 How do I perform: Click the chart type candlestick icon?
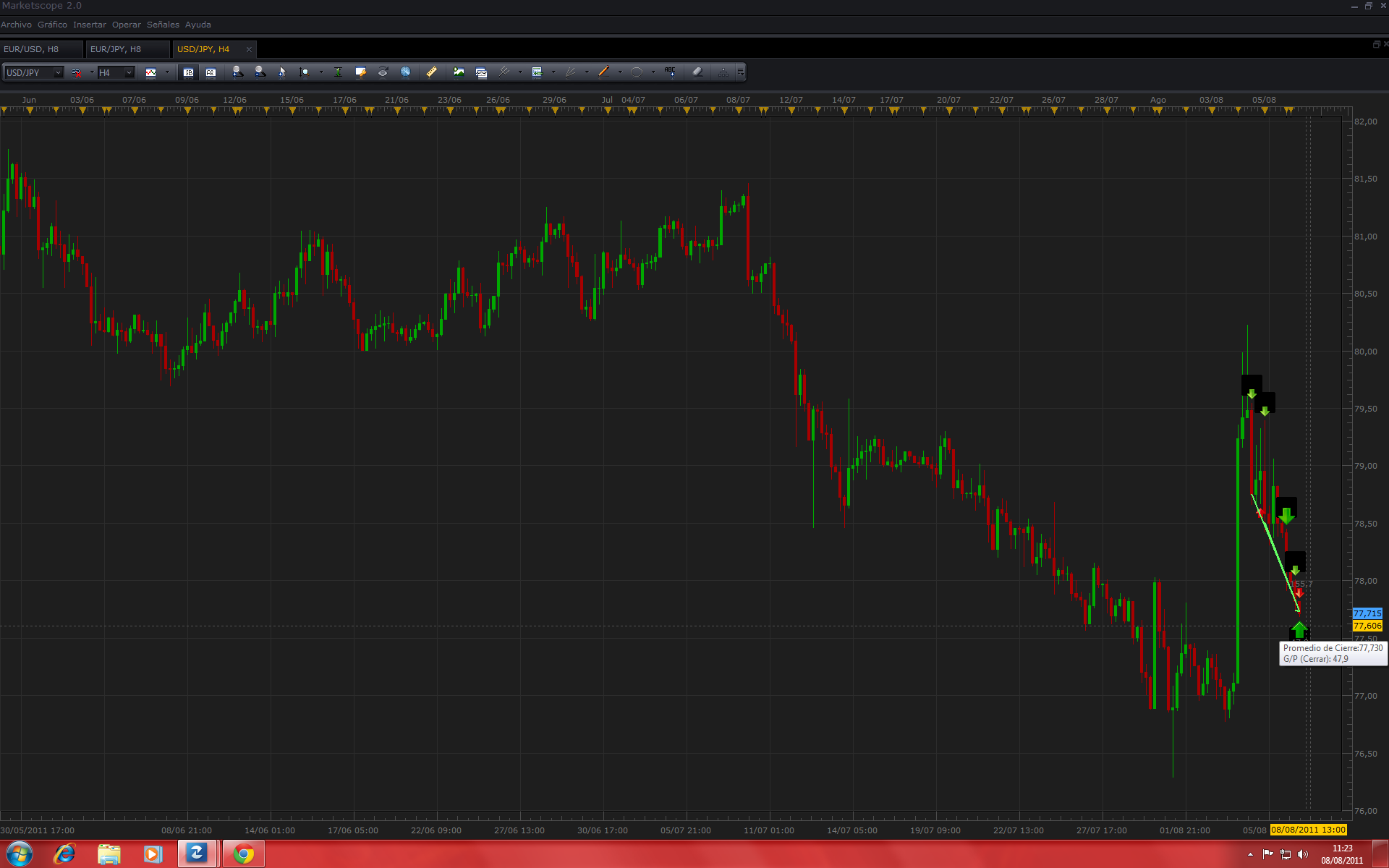click(151, 72)
